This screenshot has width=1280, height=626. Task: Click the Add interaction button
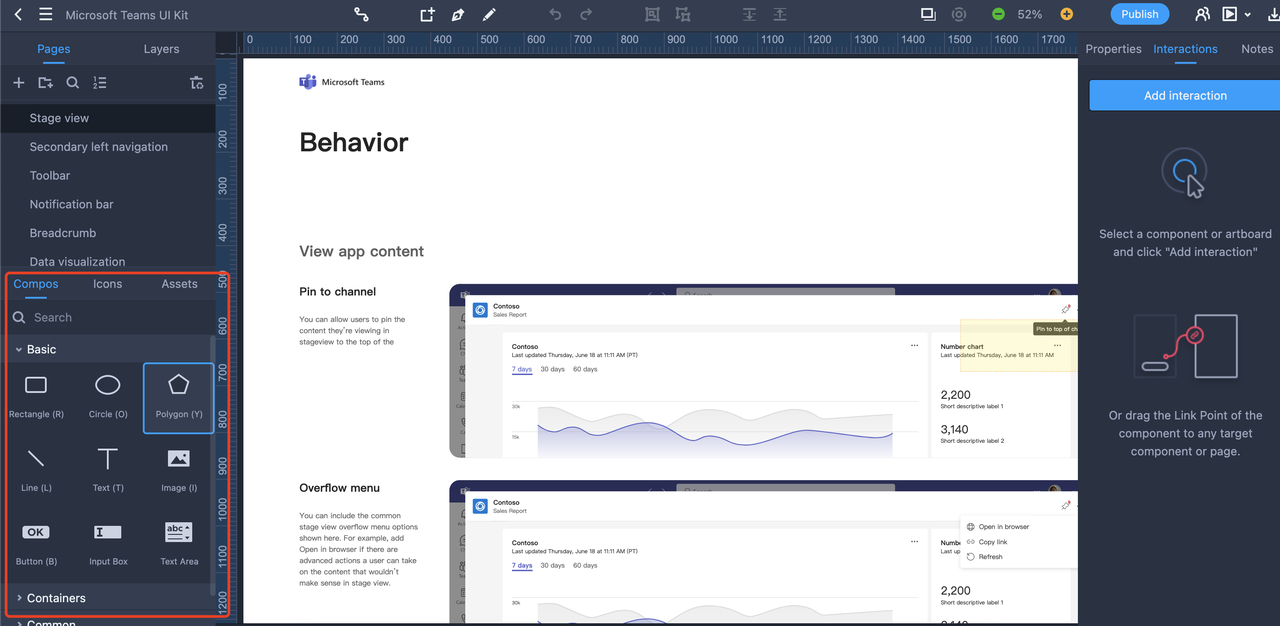(x=1185, y=96)
